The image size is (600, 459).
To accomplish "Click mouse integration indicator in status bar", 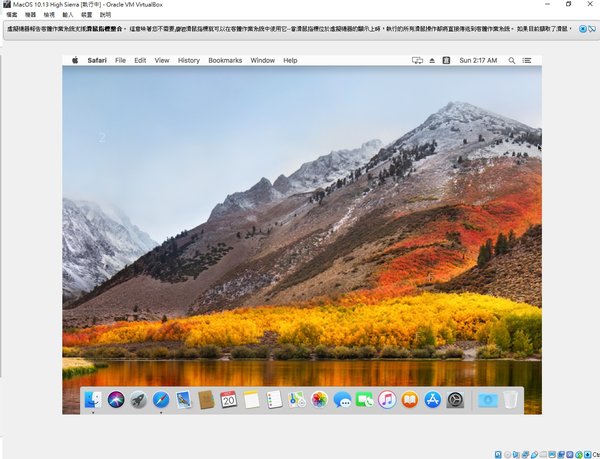I will [579, 454].
